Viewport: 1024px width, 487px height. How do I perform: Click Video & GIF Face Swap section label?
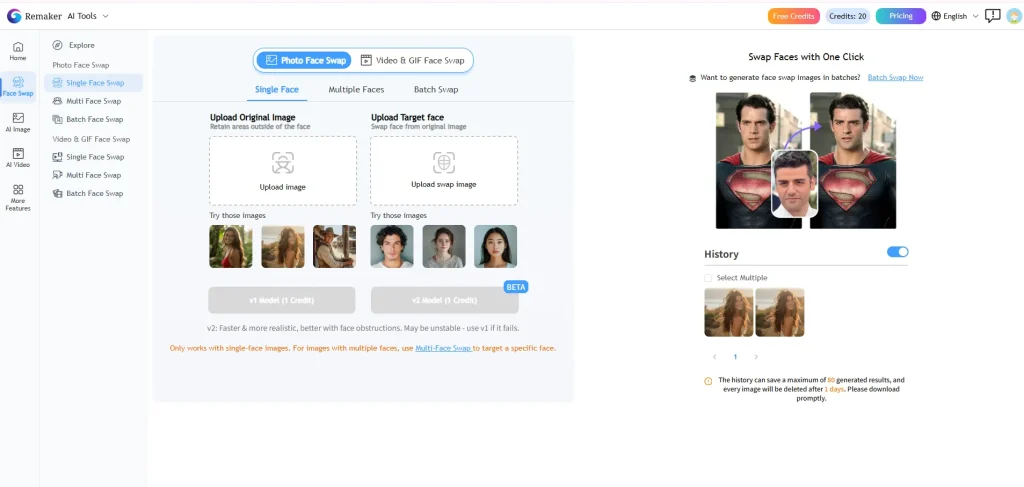[91, 139]
